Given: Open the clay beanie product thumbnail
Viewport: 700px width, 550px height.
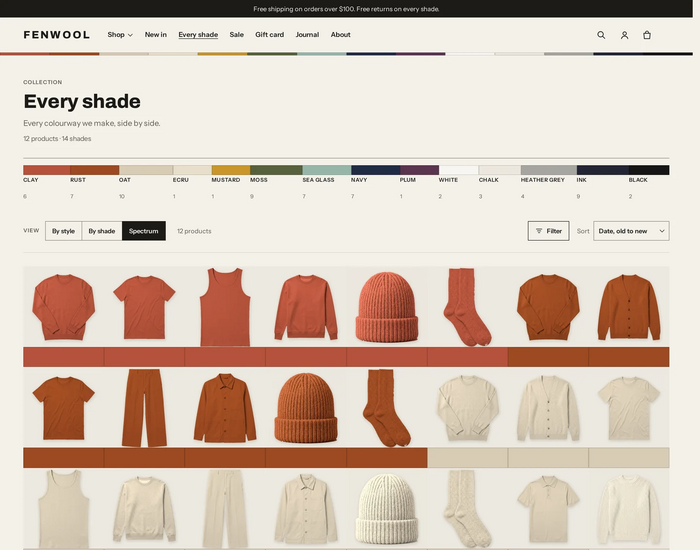Looking at the screenshot, I should click(387, 306).
